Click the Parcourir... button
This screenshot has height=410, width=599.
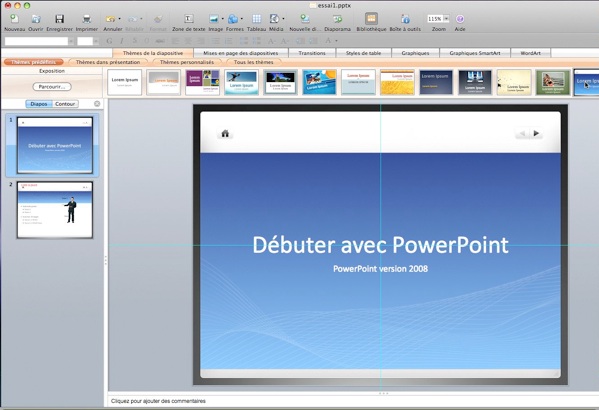coord(52,87)
